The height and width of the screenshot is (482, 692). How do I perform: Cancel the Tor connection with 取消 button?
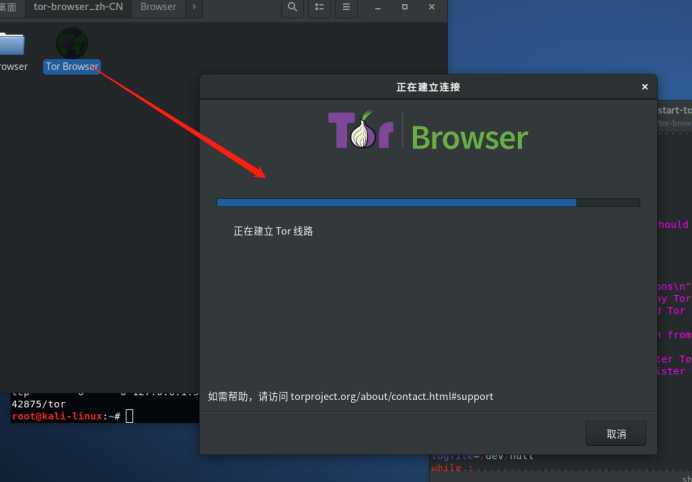point(616,433)
